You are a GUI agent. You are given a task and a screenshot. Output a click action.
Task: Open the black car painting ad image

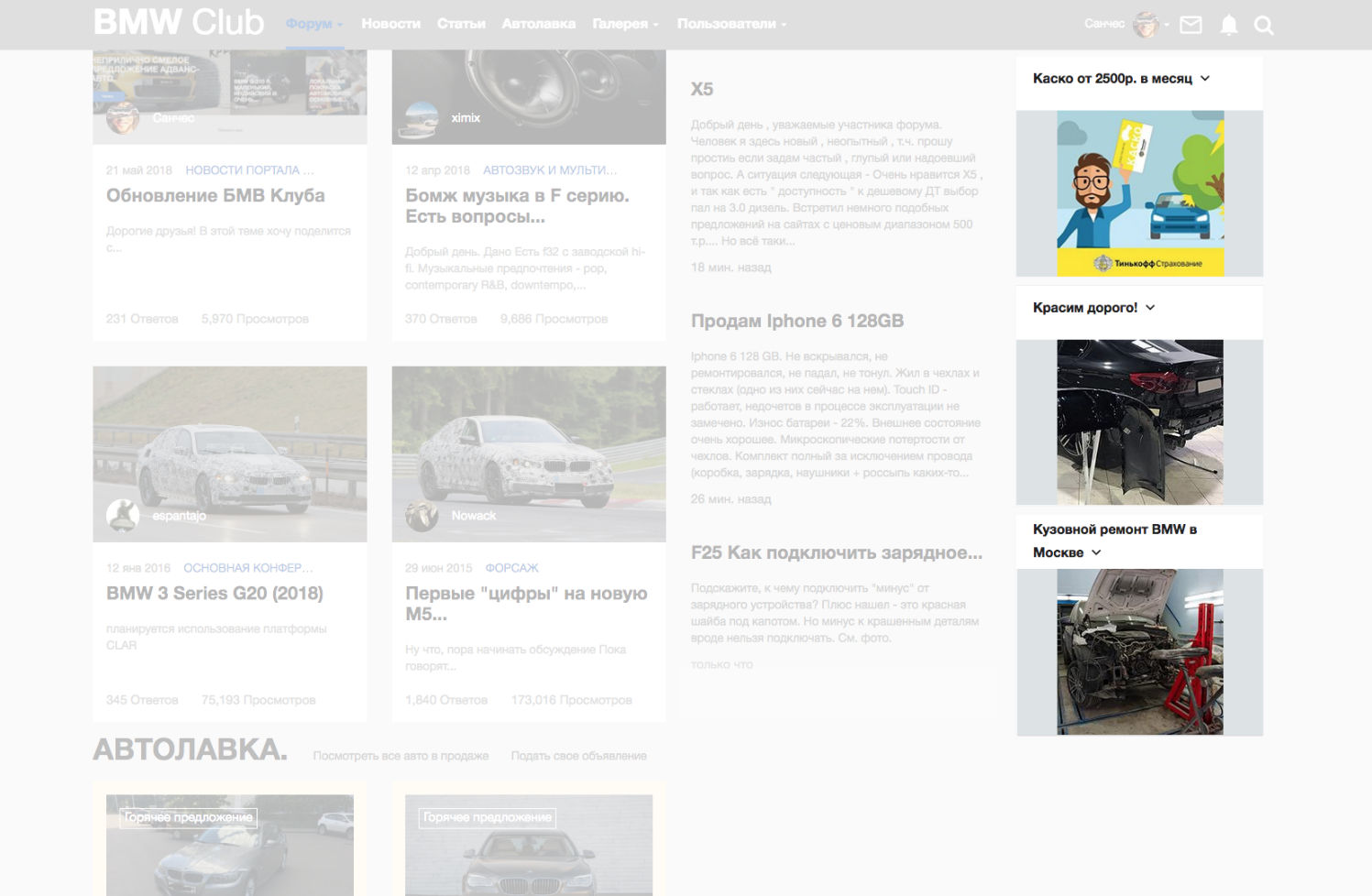pyautogui.click(x=1140, y=422)
